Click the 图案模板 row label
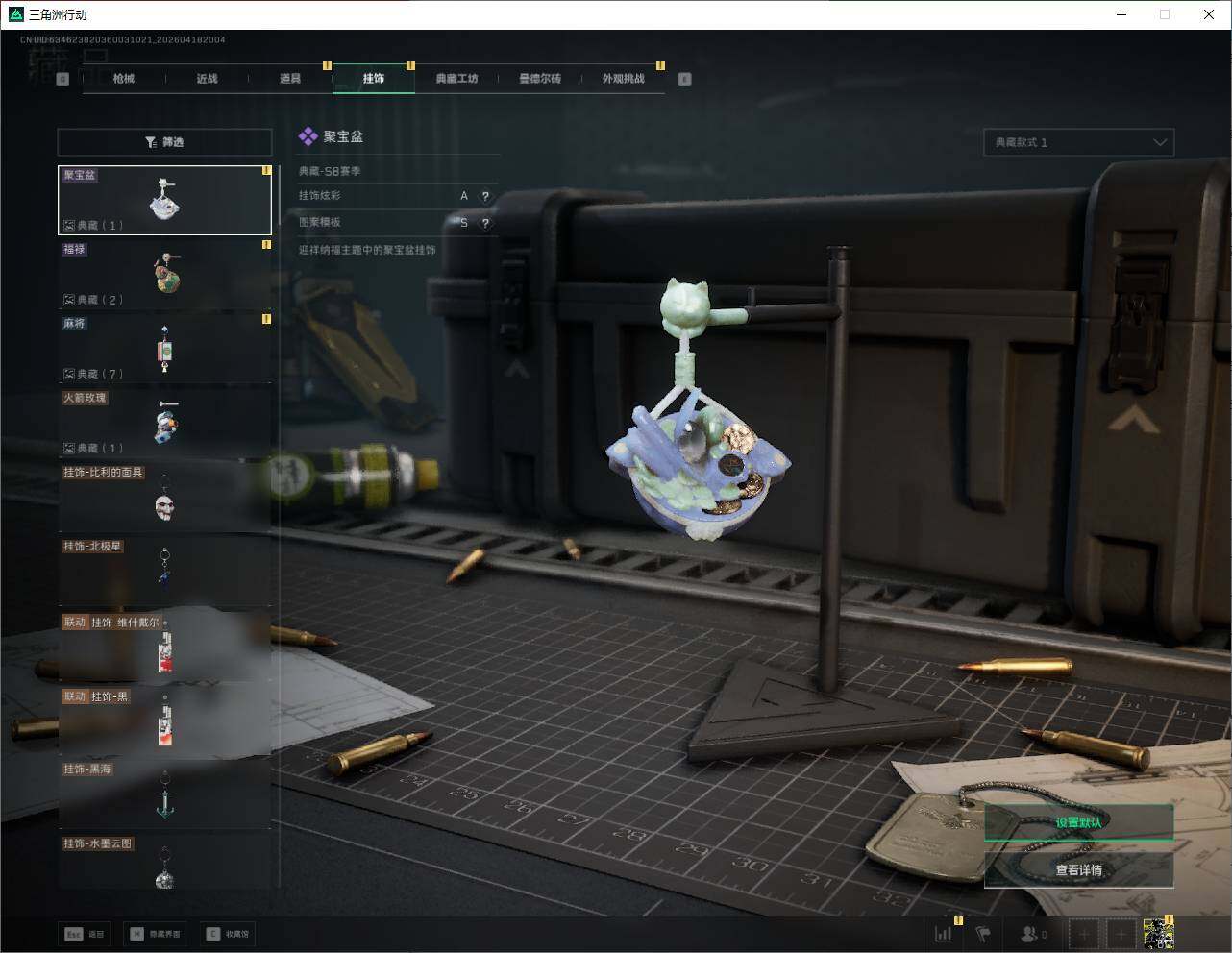Viewport: 1232px width, 953px height. (320, 223)
